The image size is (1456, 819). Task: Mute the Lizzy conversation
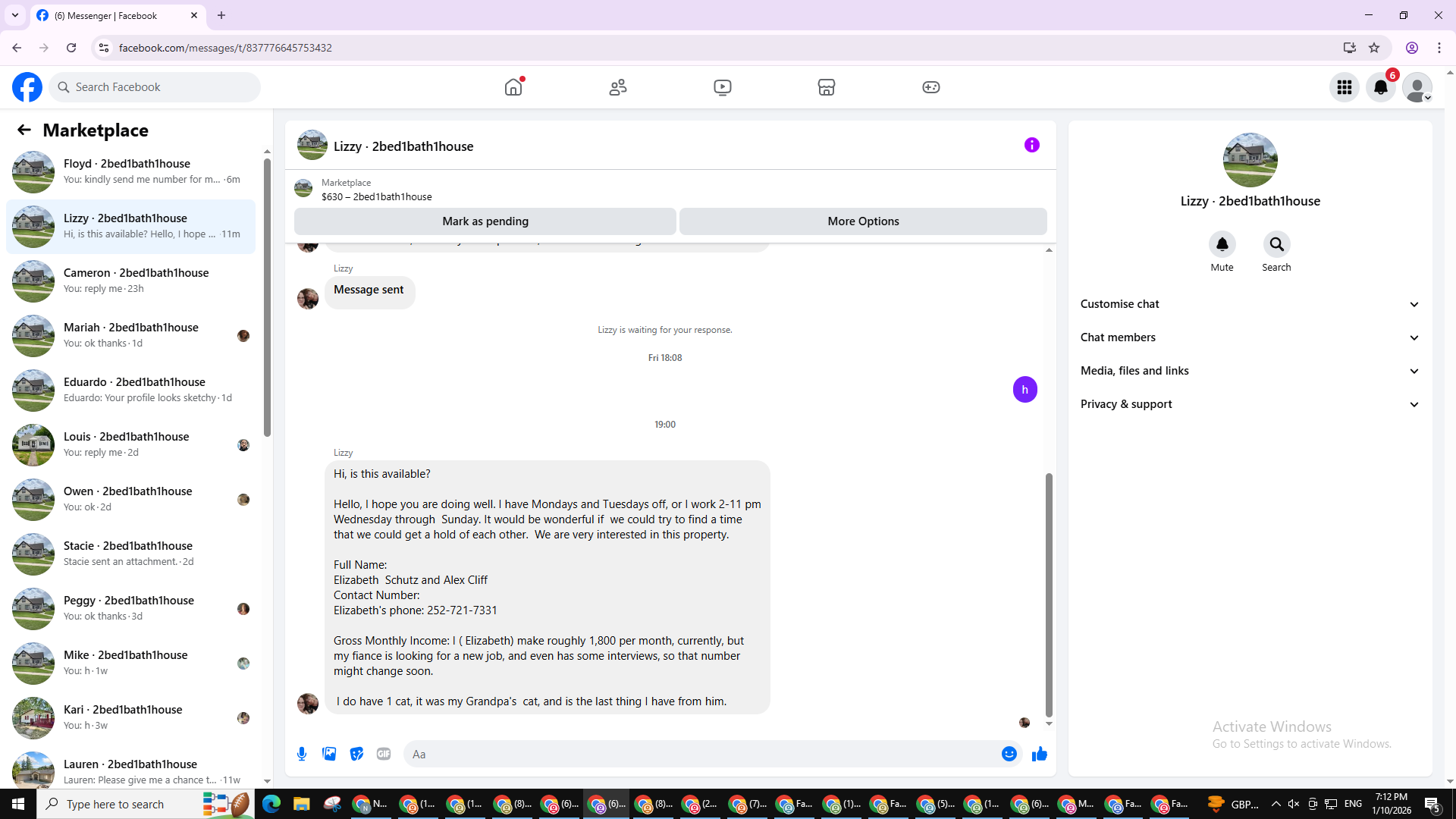tap(1222, 245)
